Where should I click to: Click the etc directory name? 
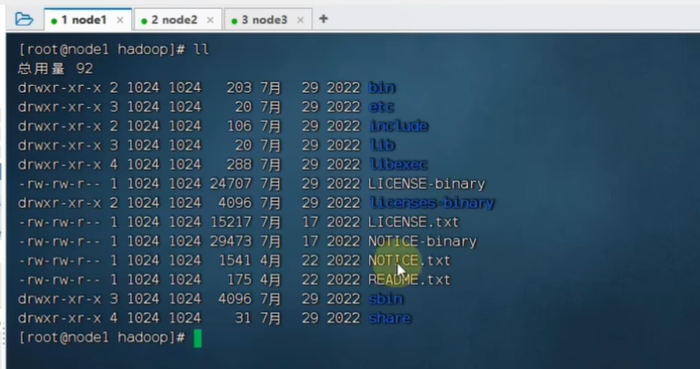pyautogui.click(x=381, y=107)
